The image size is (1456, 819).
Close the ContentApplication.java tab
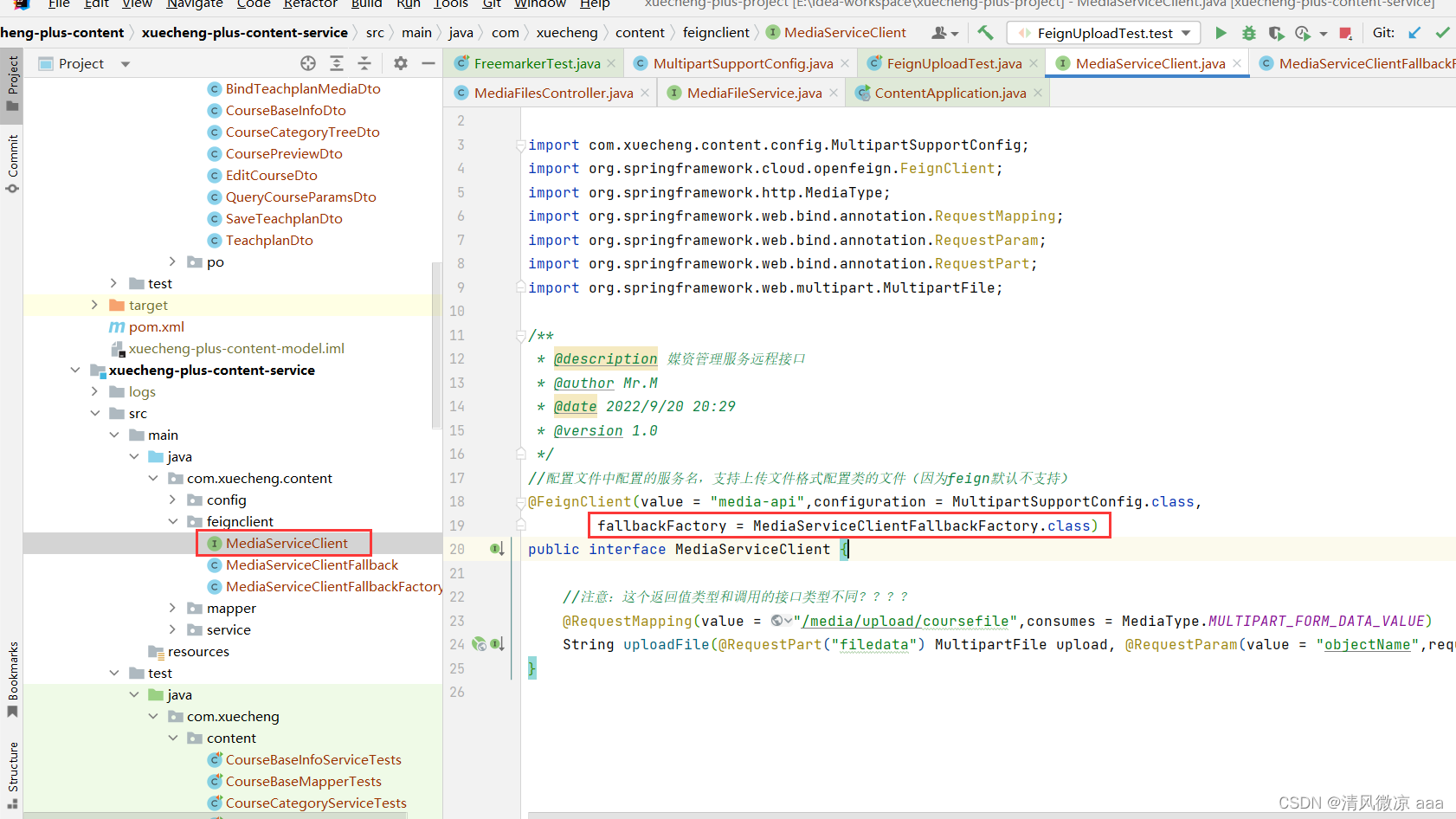[1038, 93]
